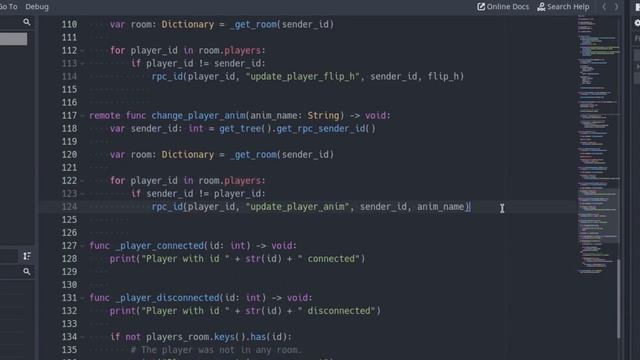Fold the if block at line 113
This screenshot has width=640, height=360.
[x=82, y=64]
